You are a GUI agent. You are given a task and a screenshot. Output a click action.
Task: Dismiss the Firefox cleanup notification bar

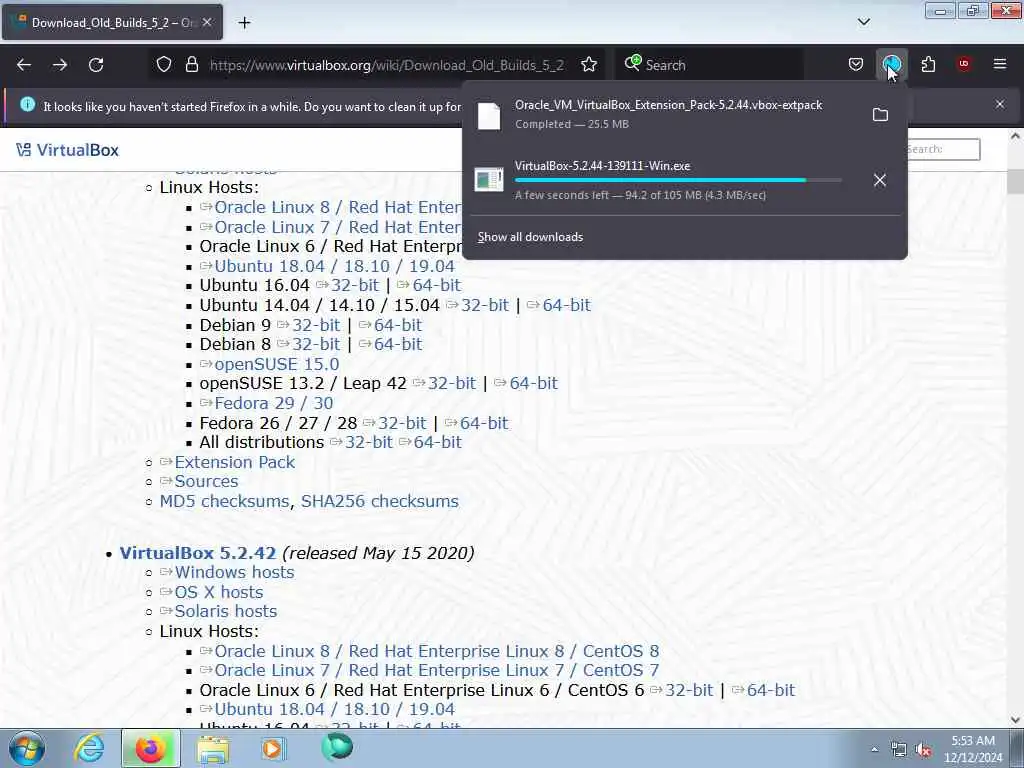point(1000,104)
